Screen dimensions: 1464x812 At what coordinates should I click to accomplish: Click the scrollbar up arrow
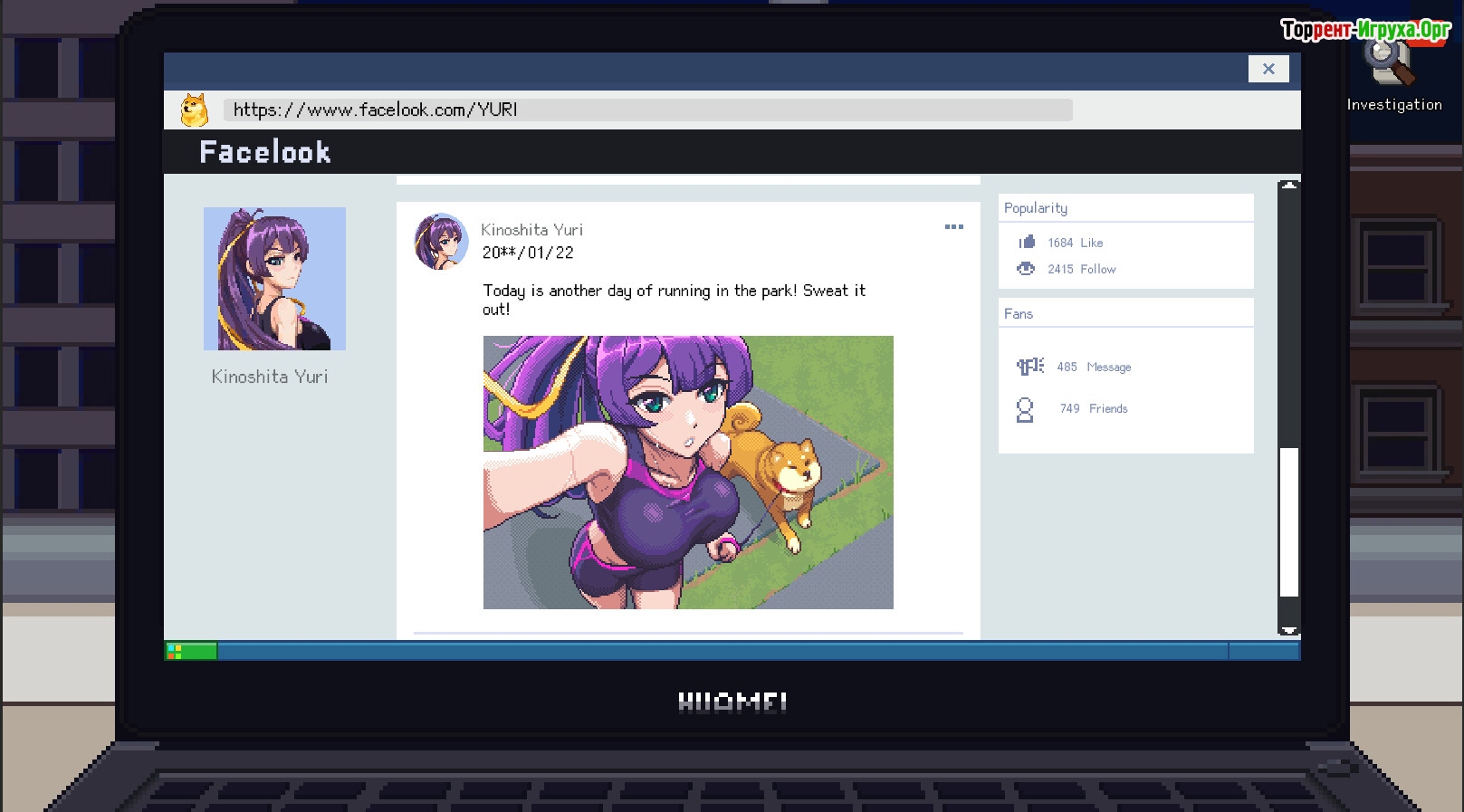1289,186
